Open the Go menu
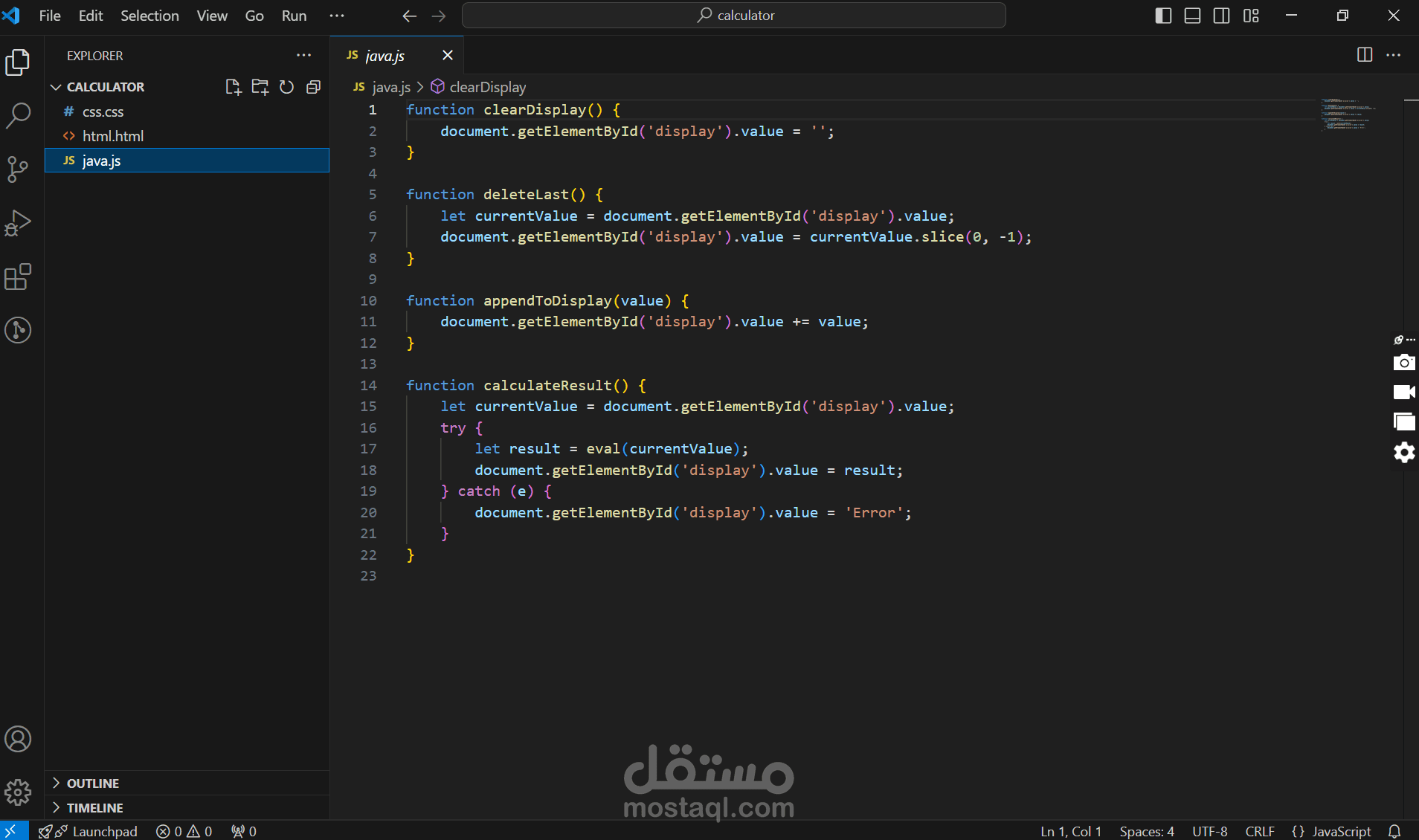The height and width of the screenshot is (840, 1419). (x=254, y=16)
